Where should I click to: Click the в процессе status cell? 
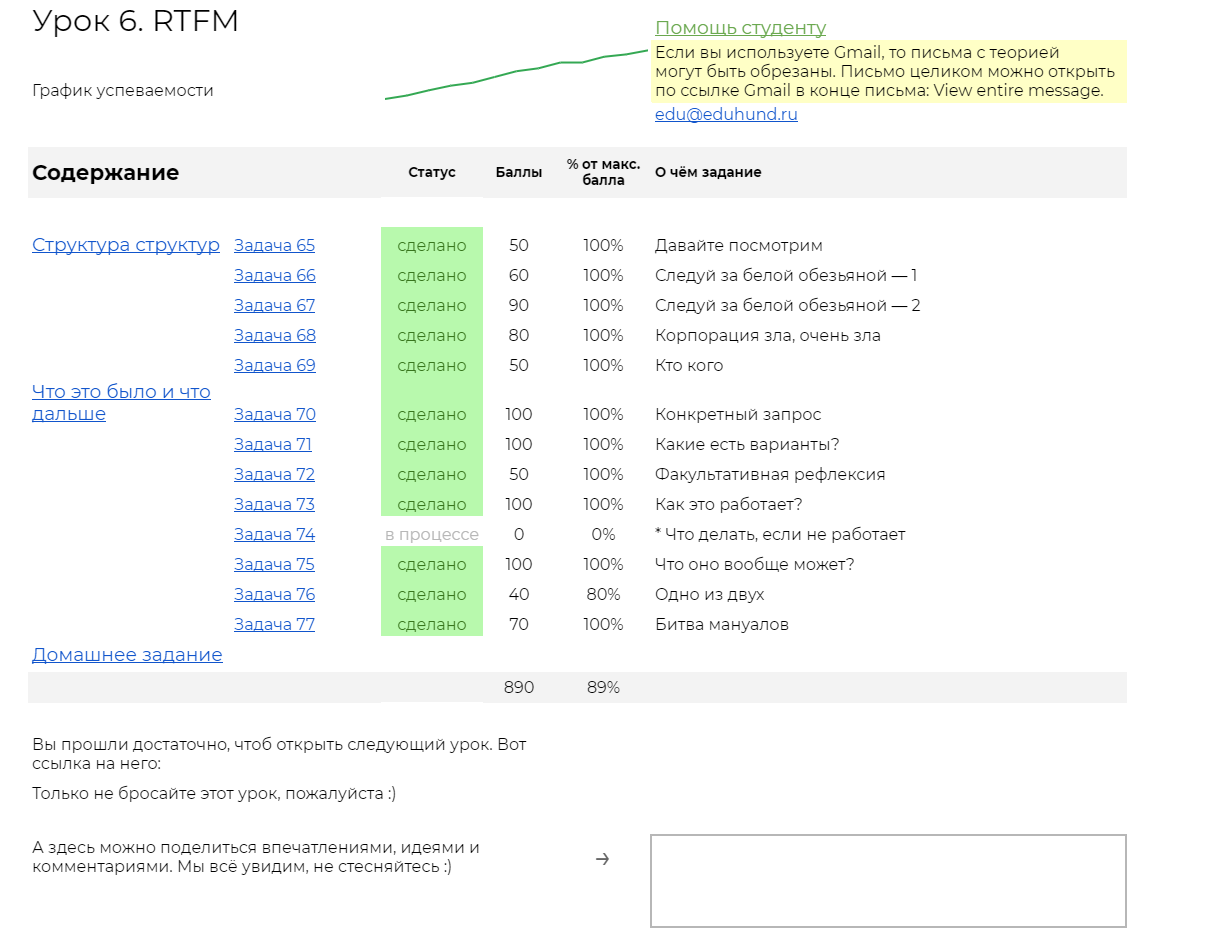tap(432, 534)
